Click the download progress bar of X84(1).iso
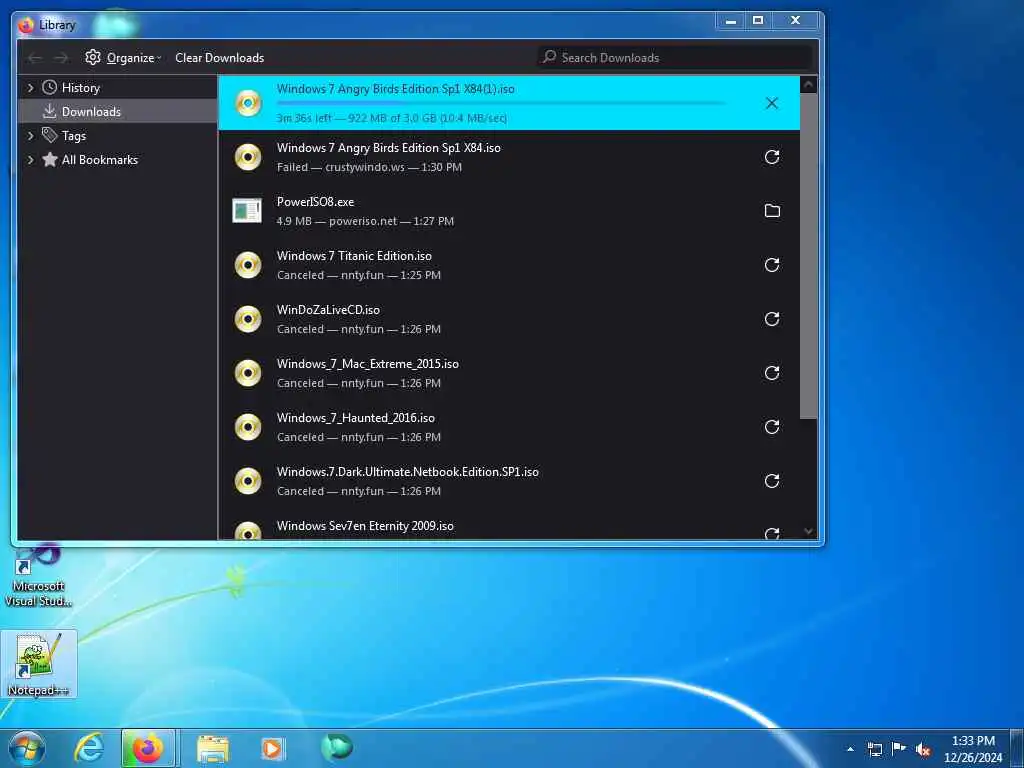Viewport: 1024px width, 768px height. click(500, 103)
